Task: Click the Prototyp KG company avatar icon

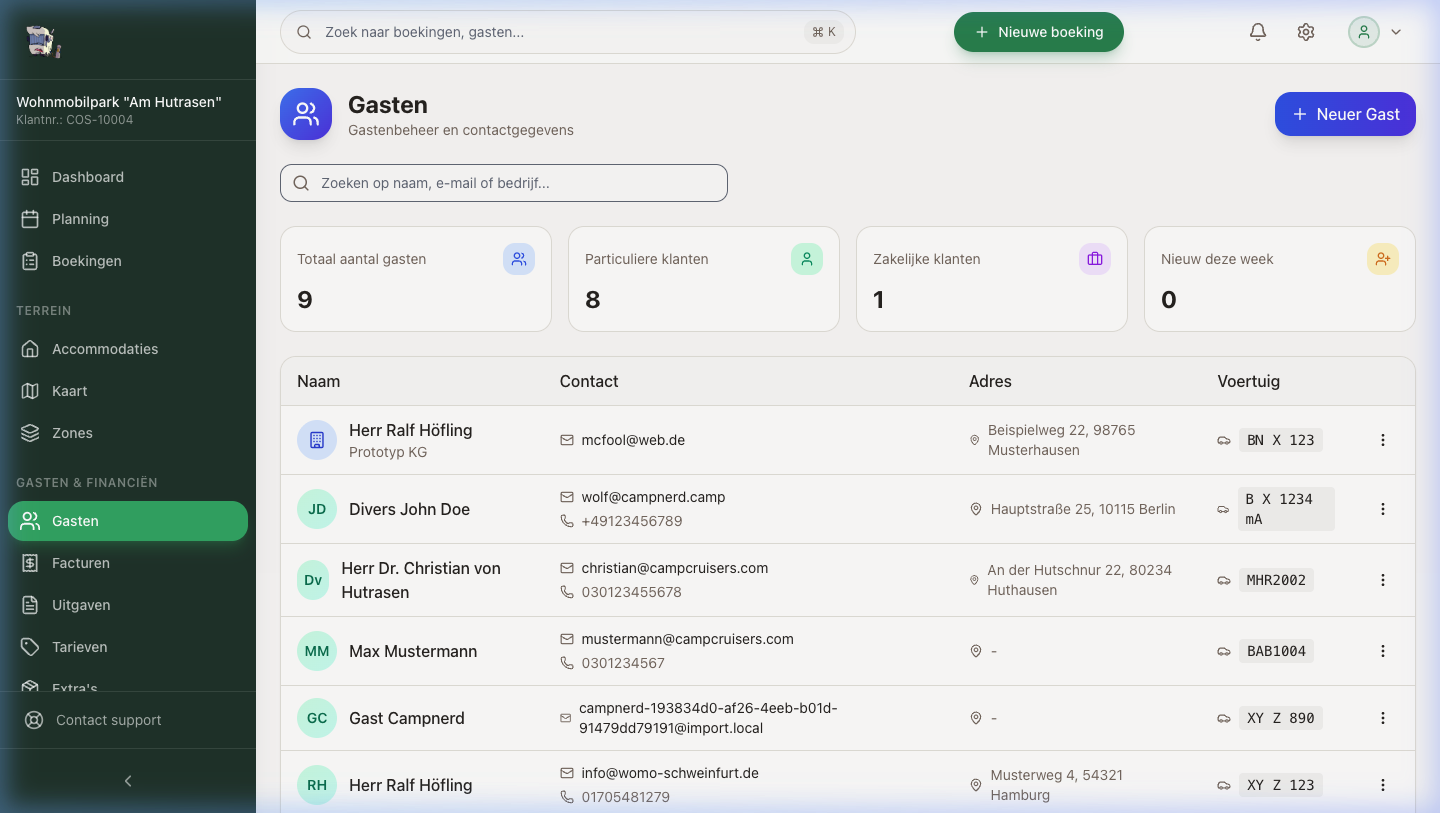Action: click(317, 440)
